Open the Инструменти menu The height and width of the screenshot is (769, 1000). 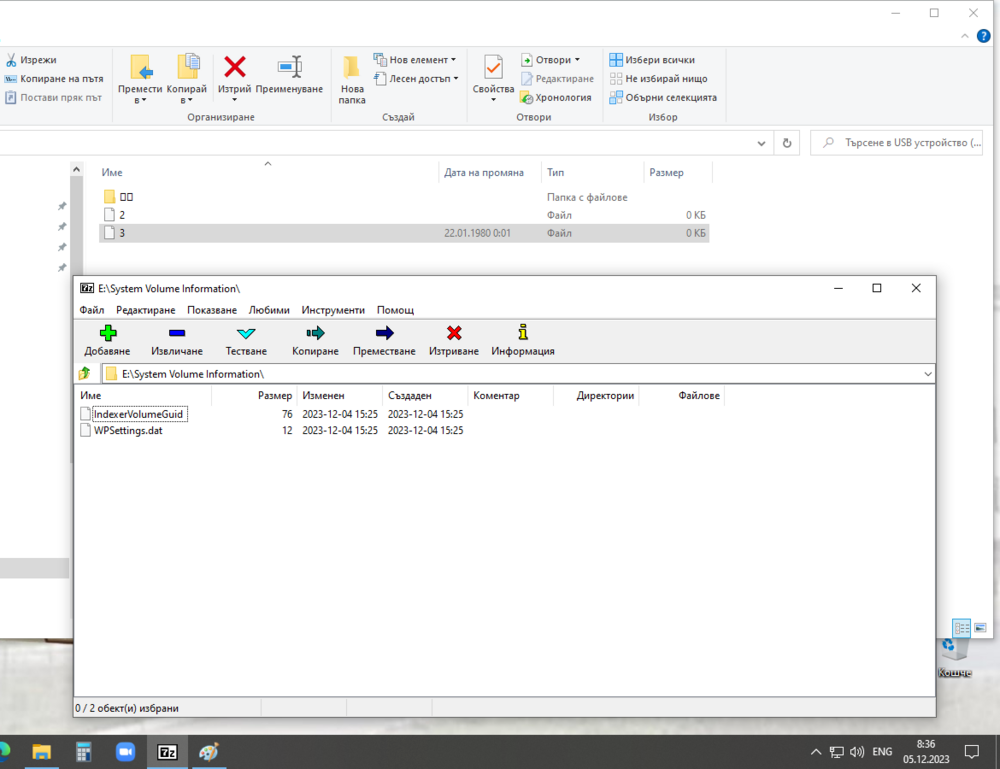tap(333, 310)
